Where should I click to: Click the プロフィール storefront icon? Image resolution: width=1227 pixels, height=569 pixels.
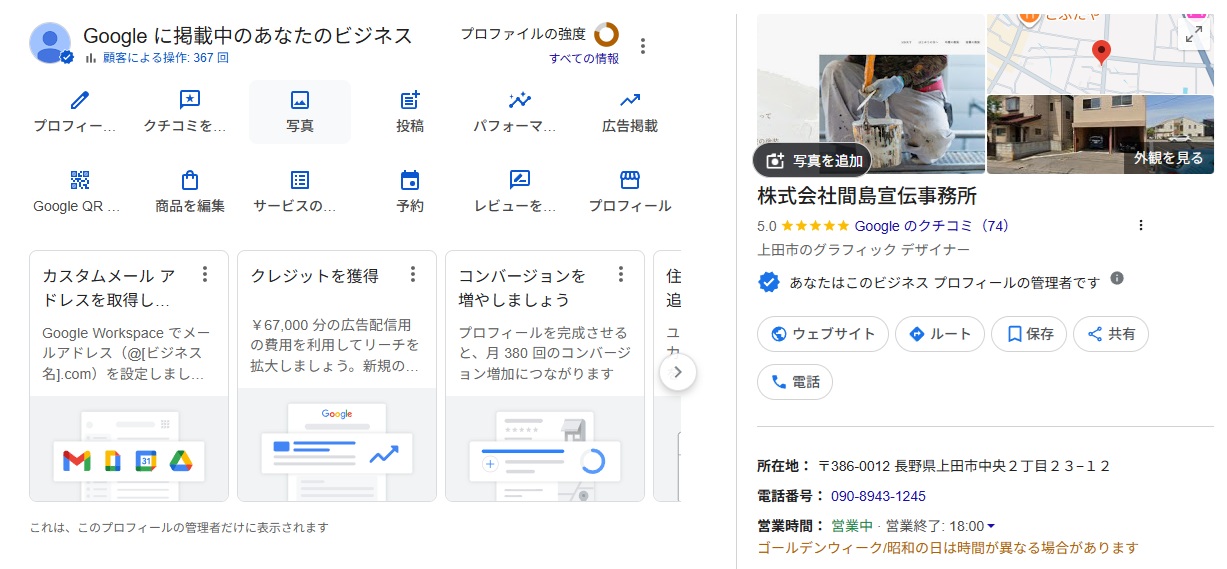(629, 180)
